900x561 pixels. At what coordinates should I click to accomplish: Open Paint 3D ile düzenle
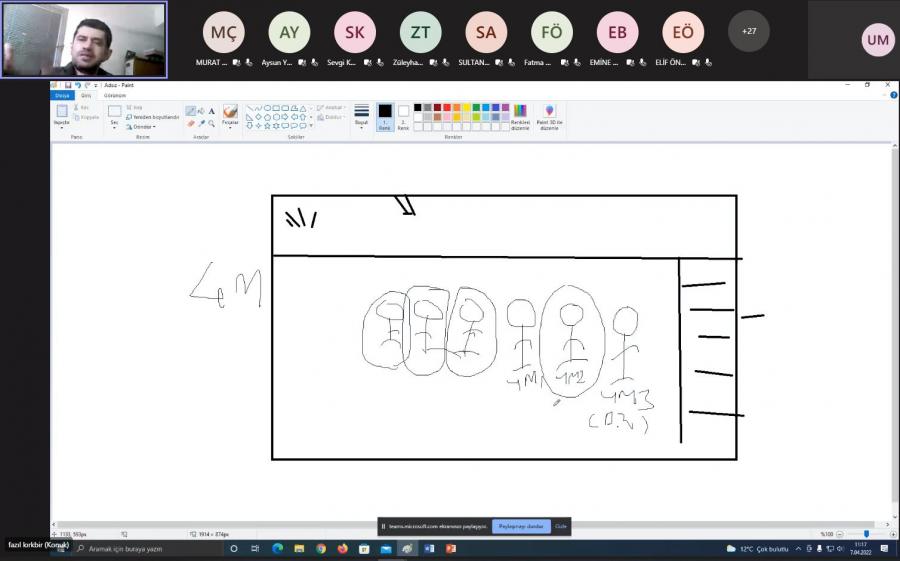549,117
